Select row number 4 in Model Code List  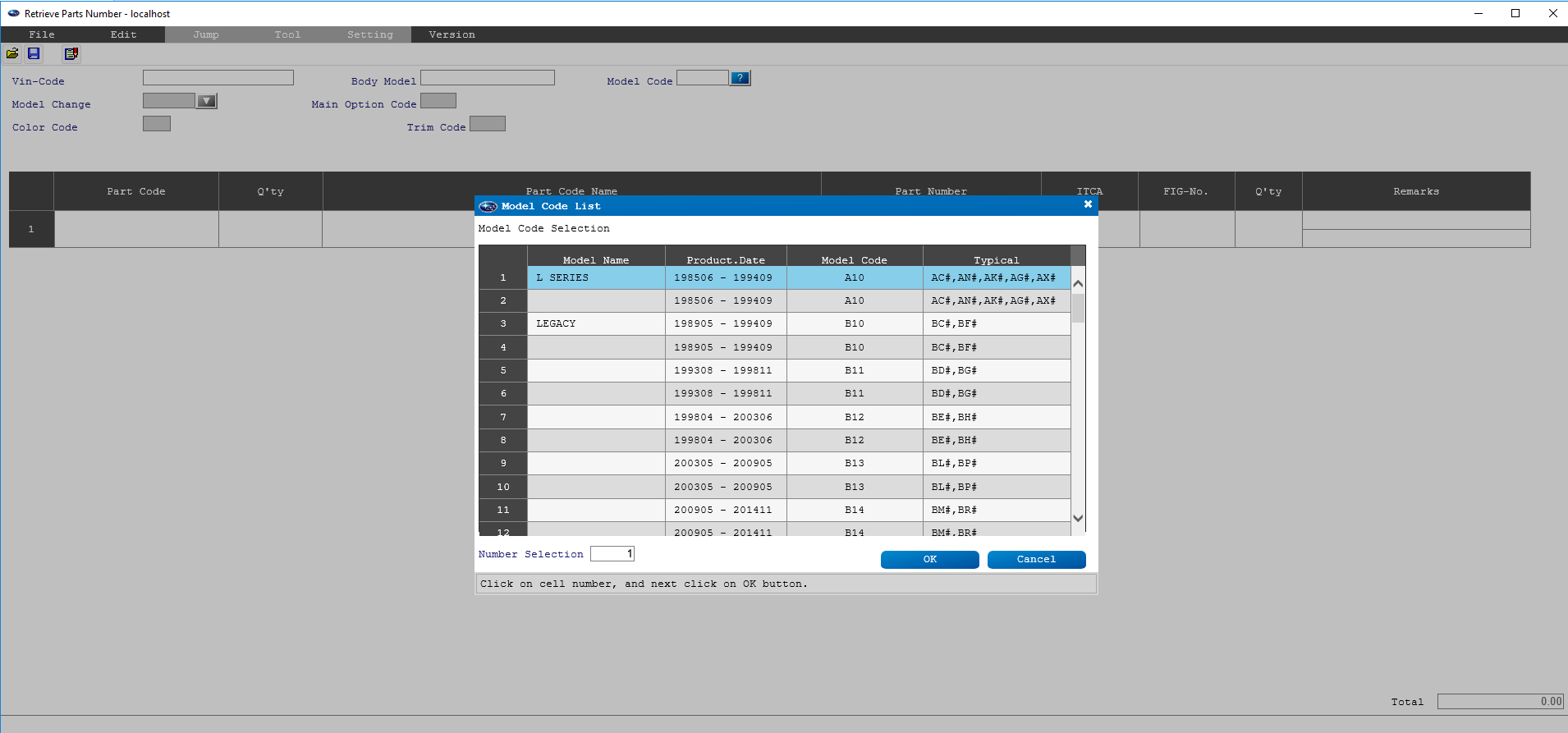tap(503, 347)
